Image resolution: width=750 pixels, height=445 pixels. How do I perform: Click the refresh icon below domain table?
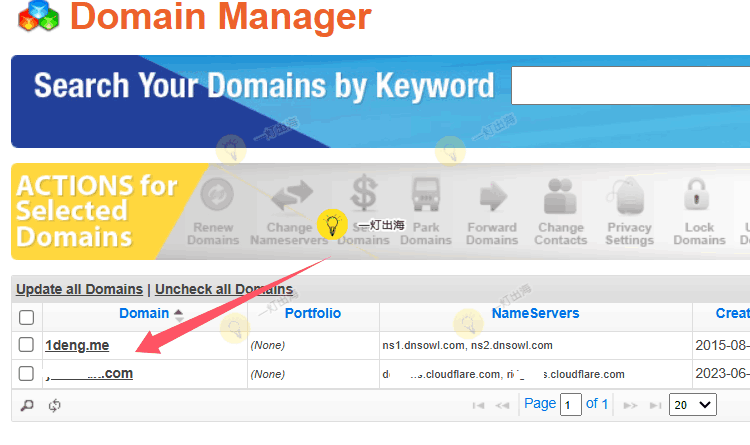pos(55,405)
